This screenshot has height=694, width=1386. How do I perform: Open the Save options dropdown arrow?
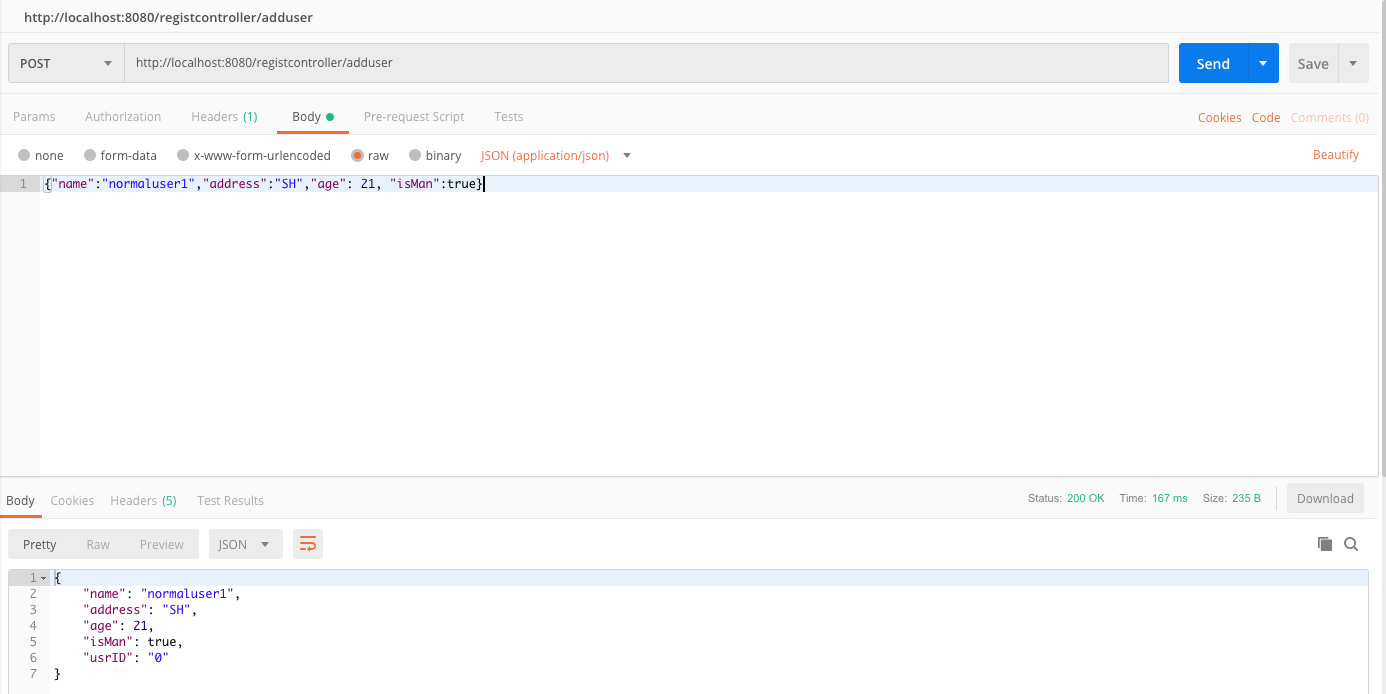pos(1353,63)
